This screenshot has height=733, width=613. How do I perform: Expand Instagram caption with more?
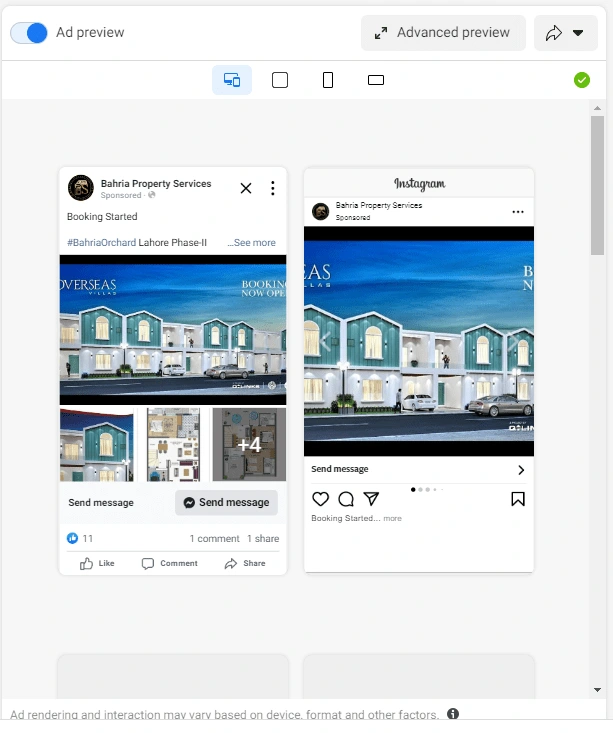[x=392, y=518]
